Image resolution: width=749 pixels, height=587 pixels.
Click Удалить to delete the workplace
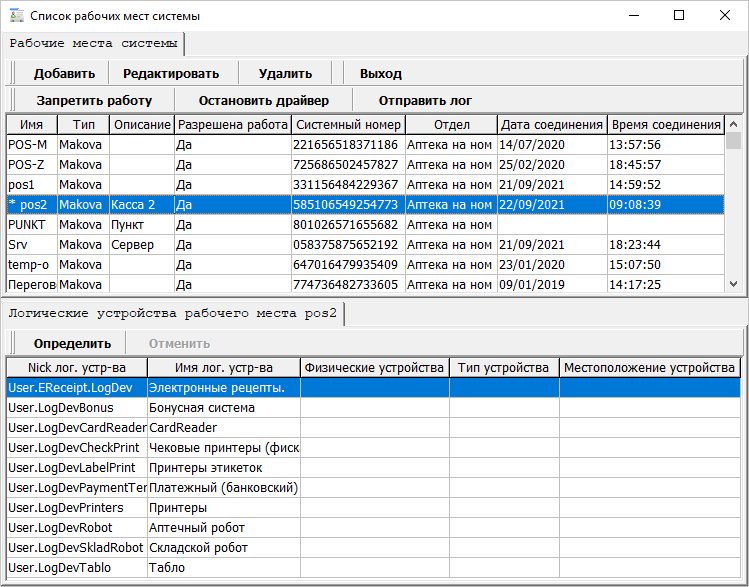285,73
